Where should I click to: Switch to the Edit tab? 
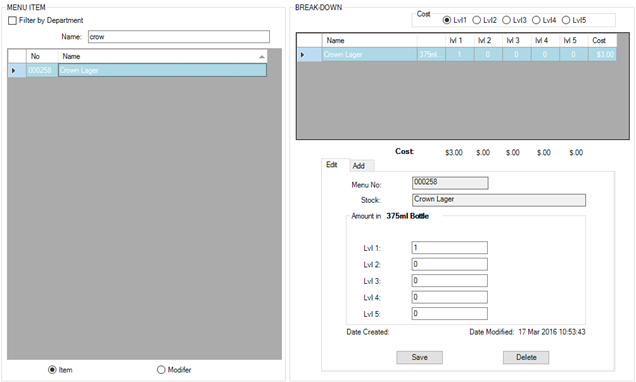point(332,165)
